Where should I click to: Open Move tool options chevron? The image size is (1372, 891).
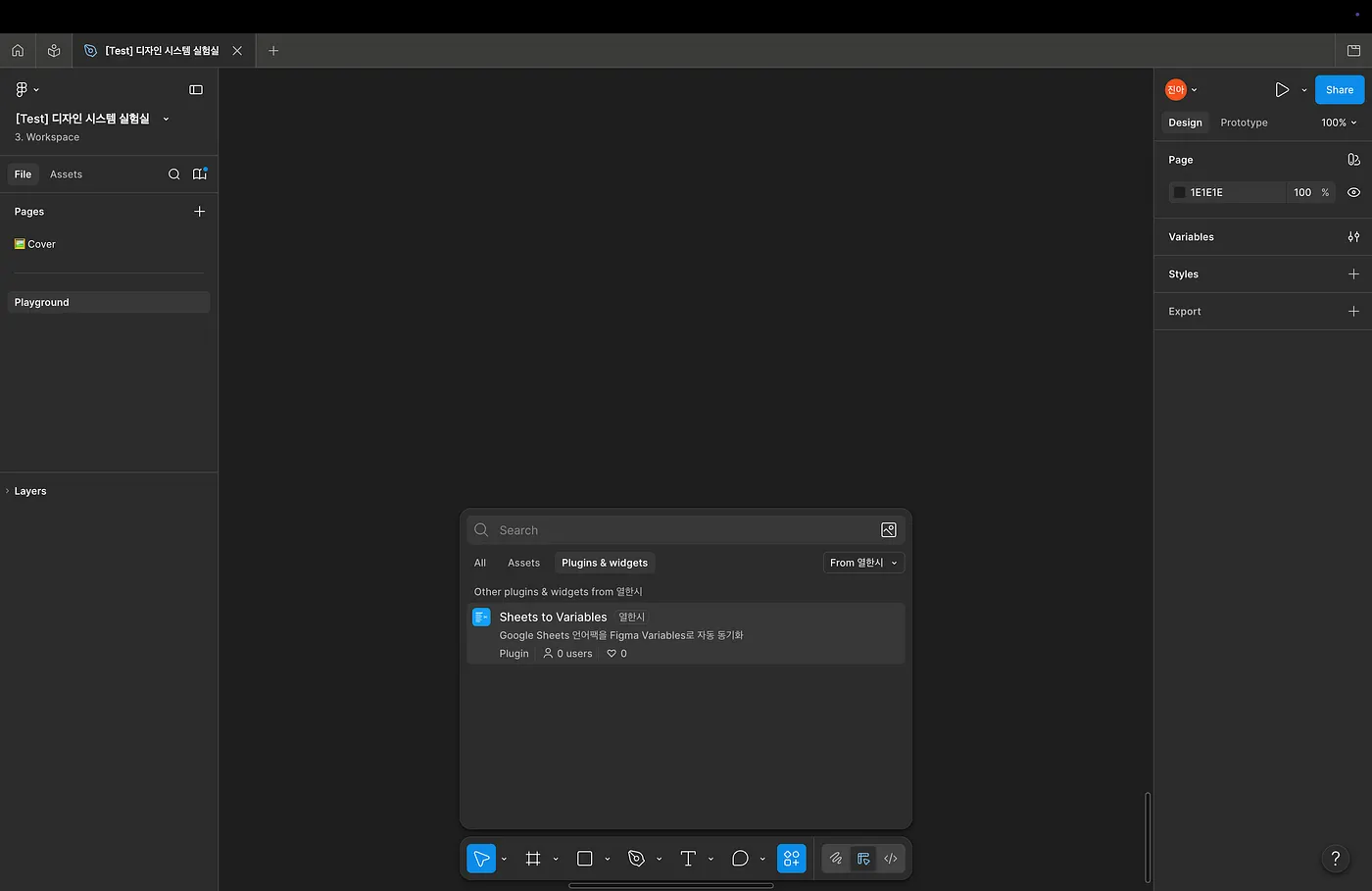click(x=504, y=859)
